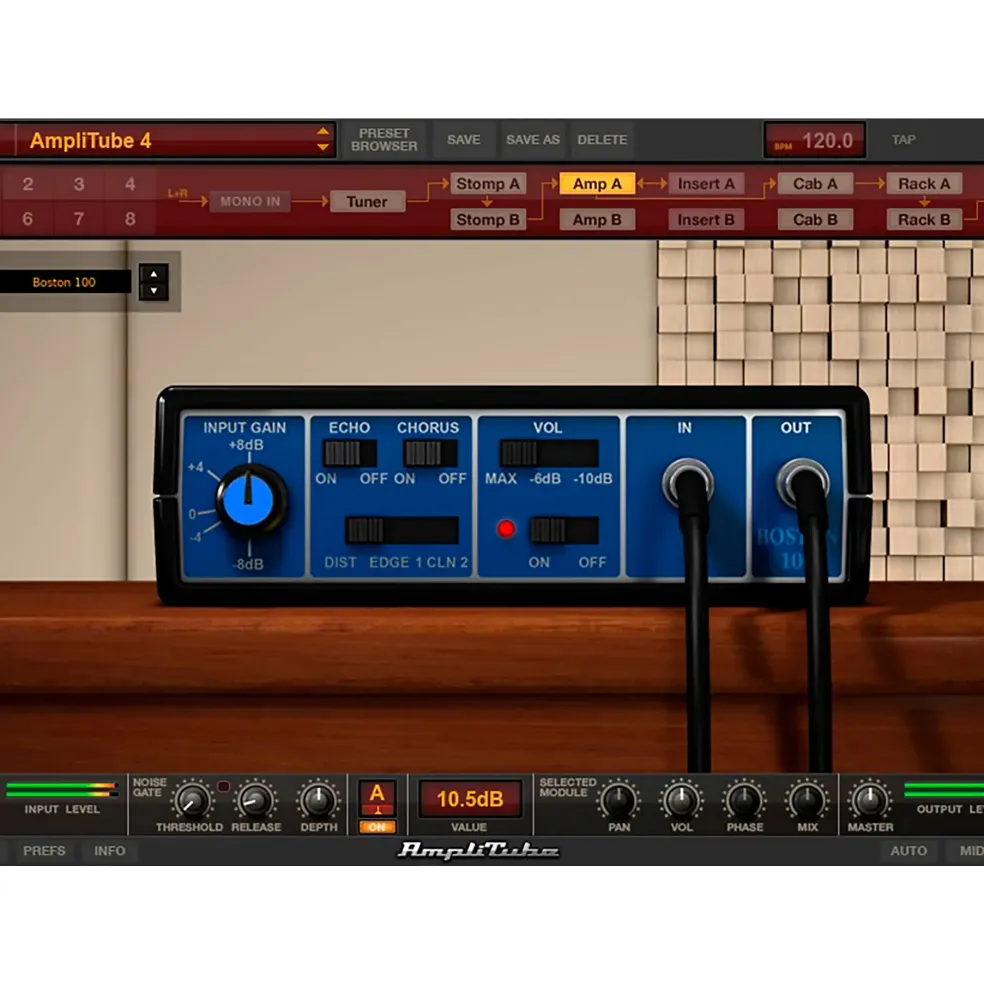This screenshot has height=985, width=984.
Task: Flip the power ON/OFF switch
Action: [x=564, y=531]
